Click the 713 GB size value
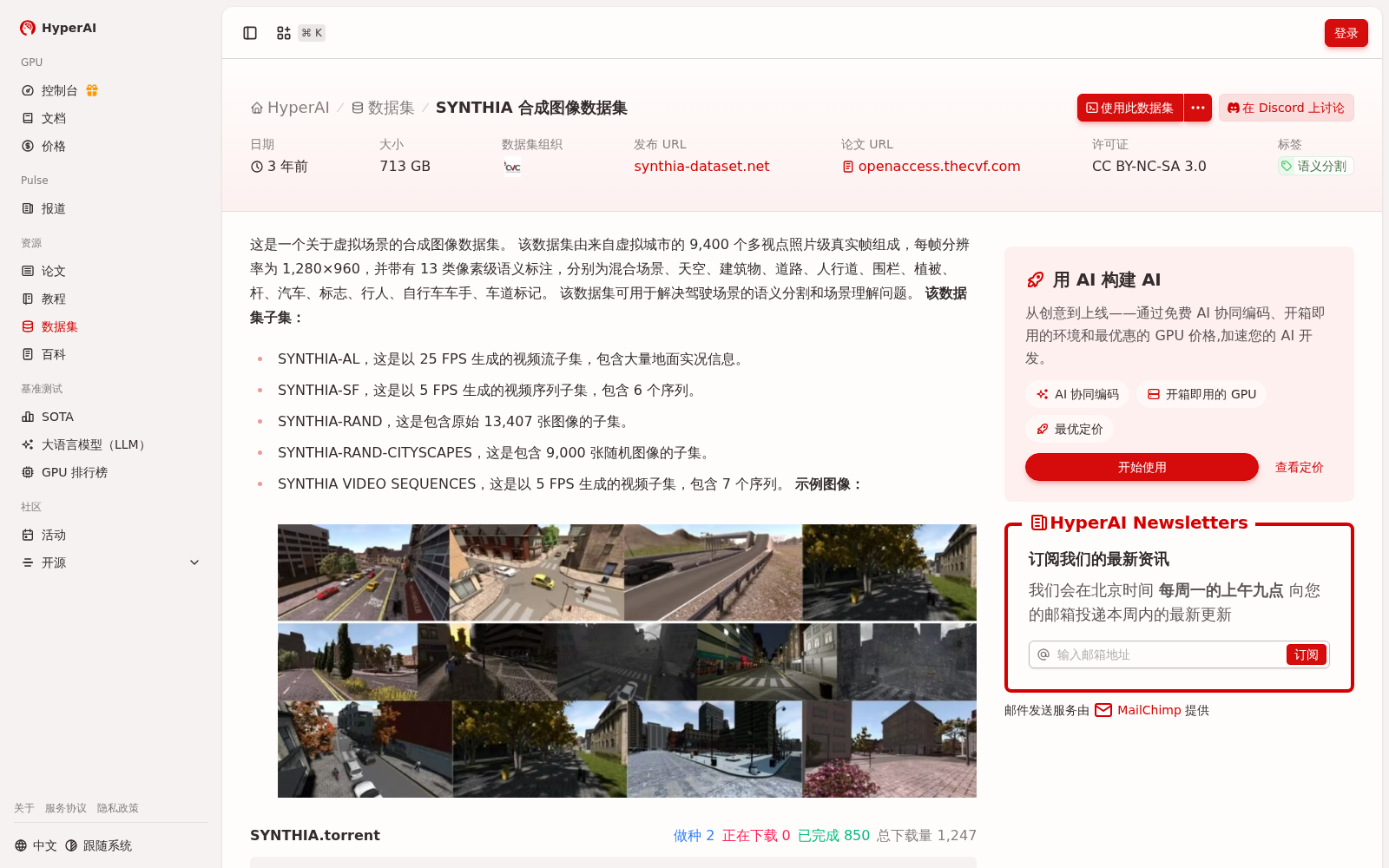This screenshot has width=1389, height=868. tap(405, 166)
